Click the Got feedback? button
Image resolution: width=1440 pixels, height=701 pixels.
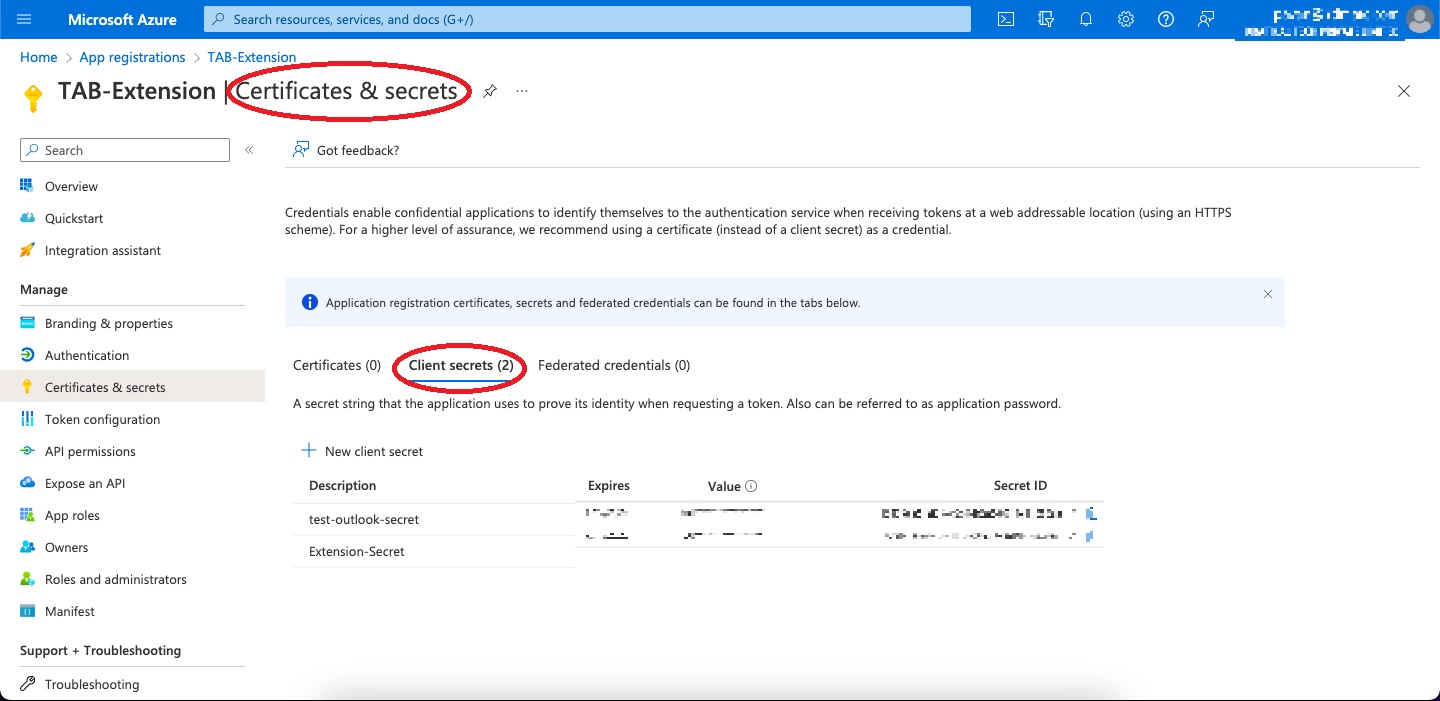pos(346,150)
